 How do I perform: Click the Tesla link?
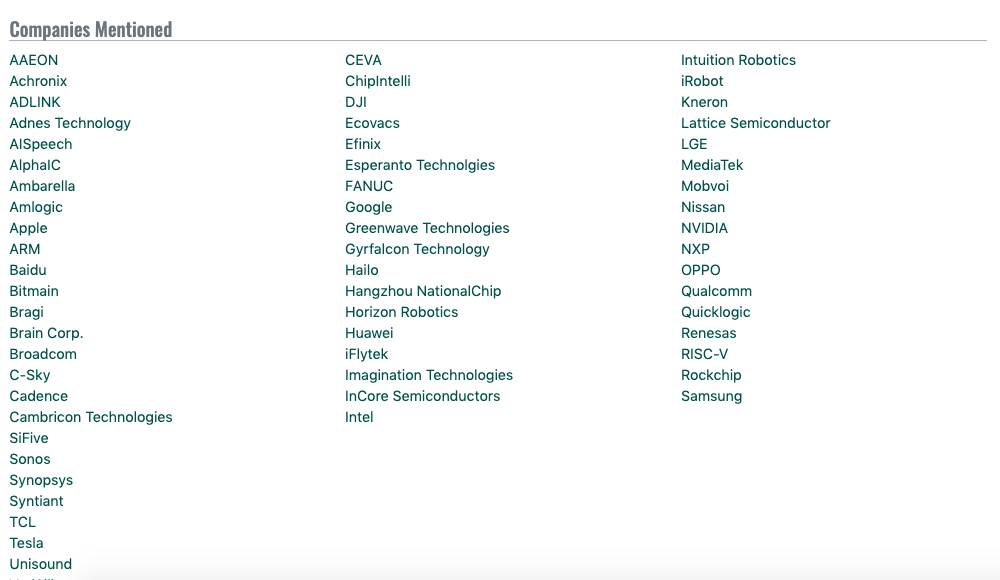27,543
